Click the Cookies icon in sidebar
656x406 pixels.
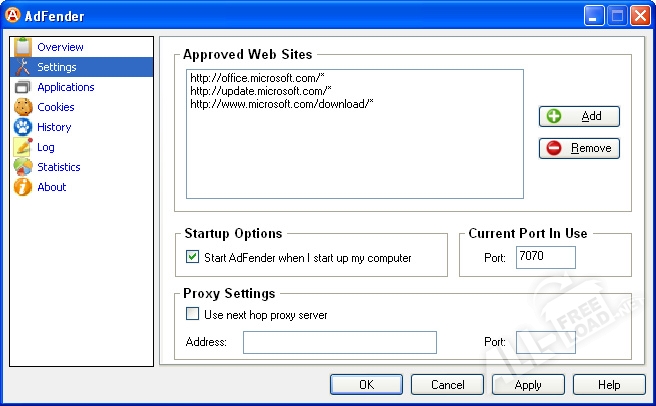pos(22,107)
